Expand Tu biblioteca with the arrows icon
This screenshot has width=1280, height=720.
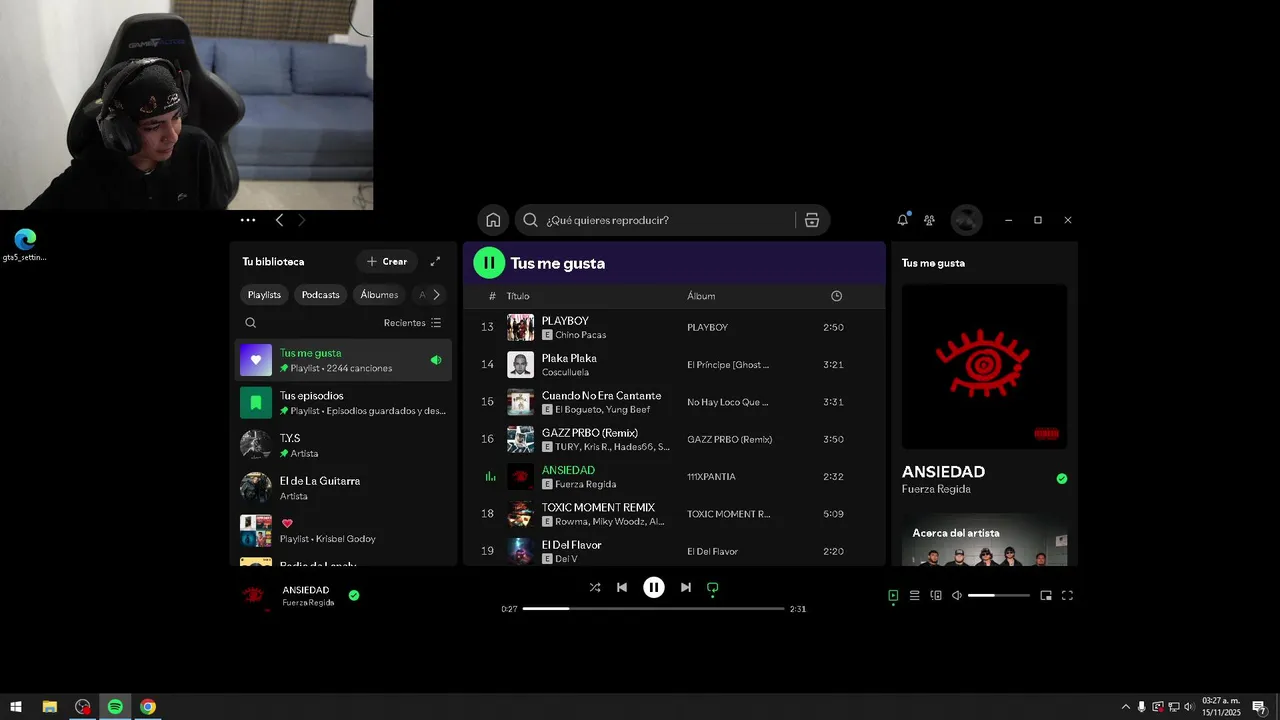coord(435,261)
